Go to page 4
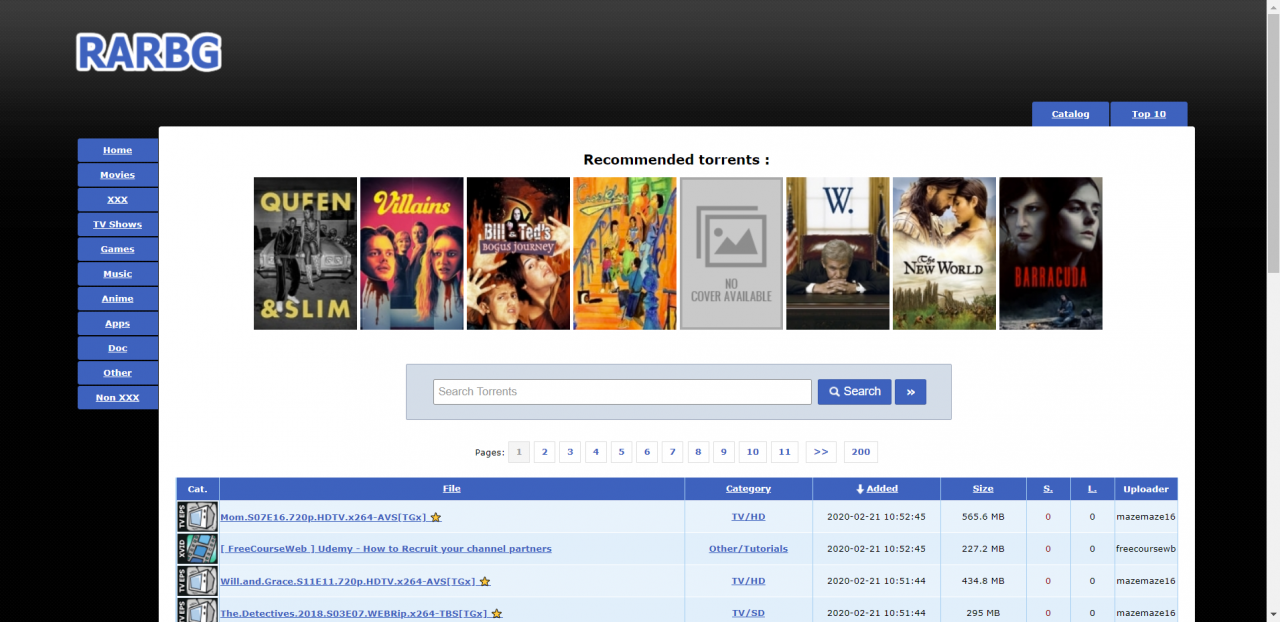 596,452
